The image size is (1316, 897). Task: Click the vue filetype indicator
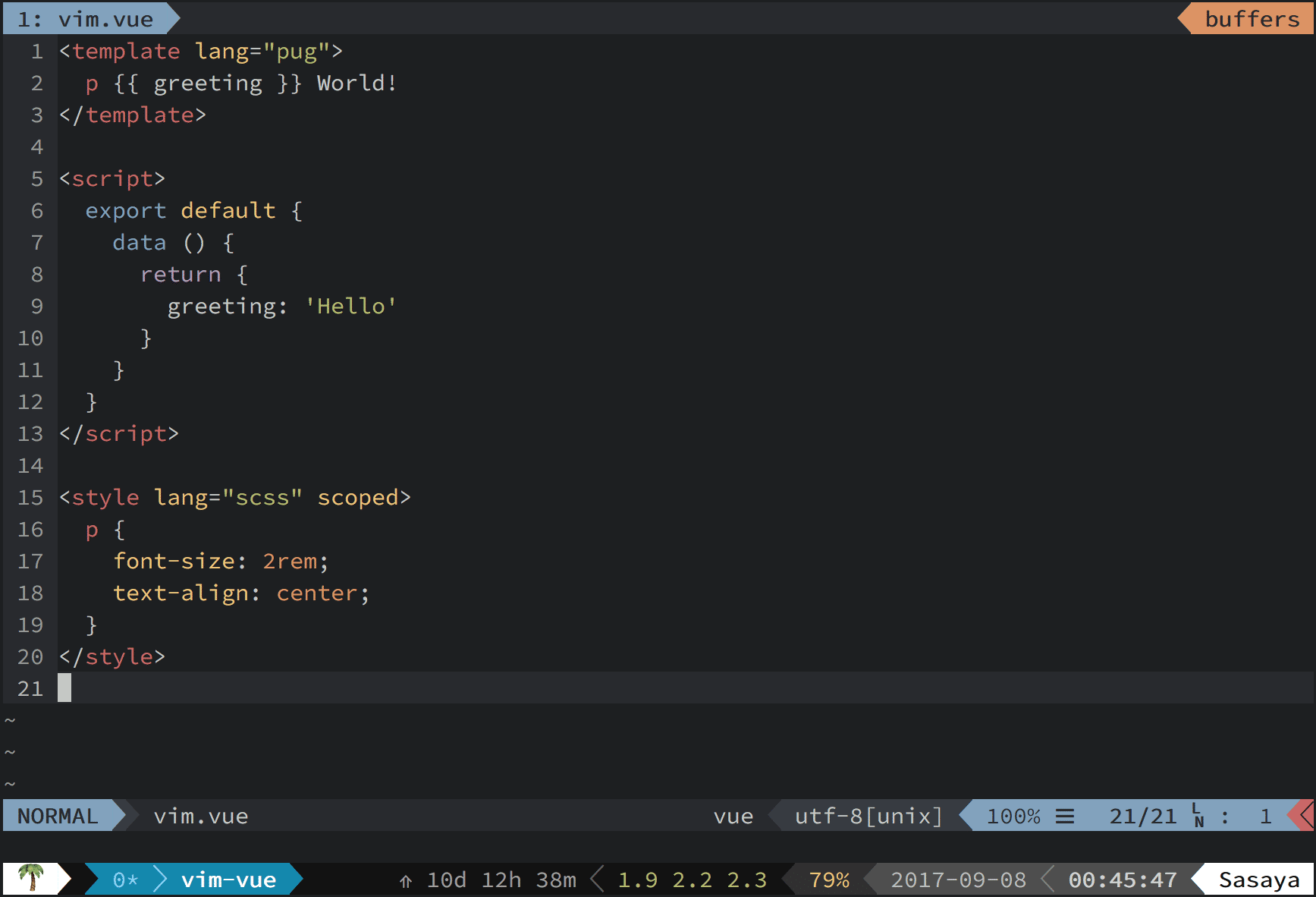pyautogui.click(x=733, y=816)
